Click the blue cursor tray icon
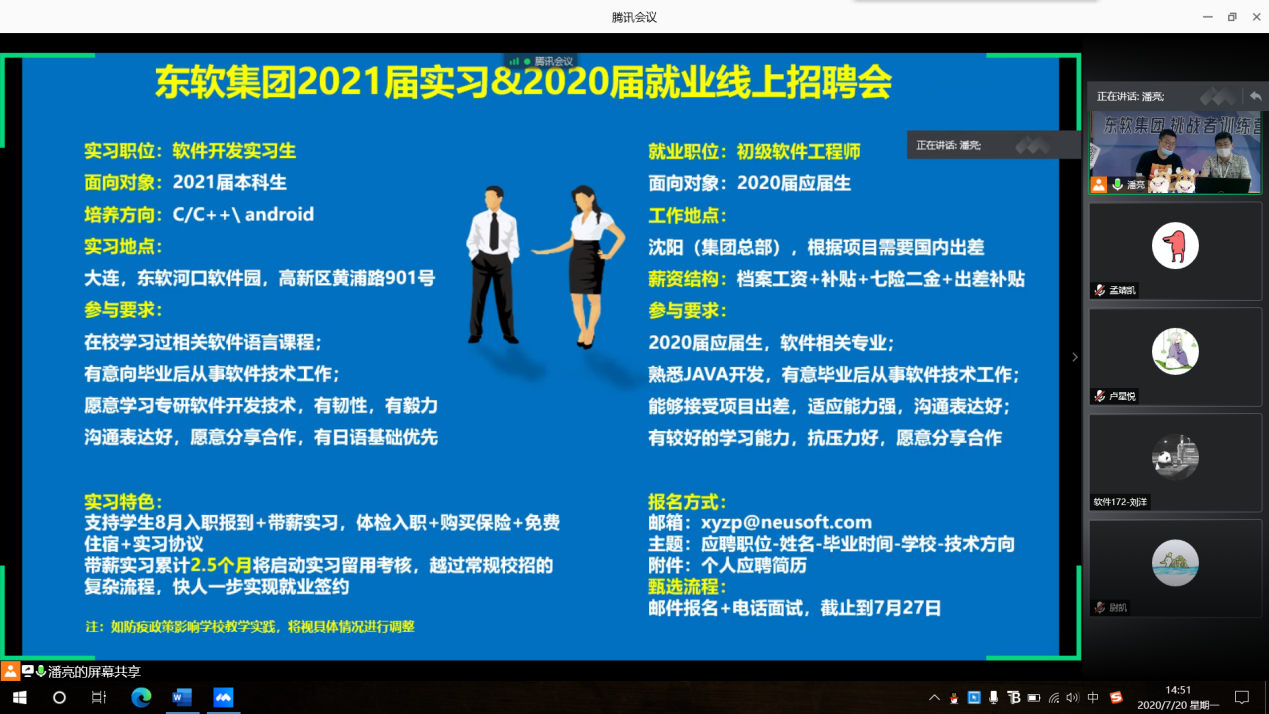The image size is (1269, 714). 974,698
